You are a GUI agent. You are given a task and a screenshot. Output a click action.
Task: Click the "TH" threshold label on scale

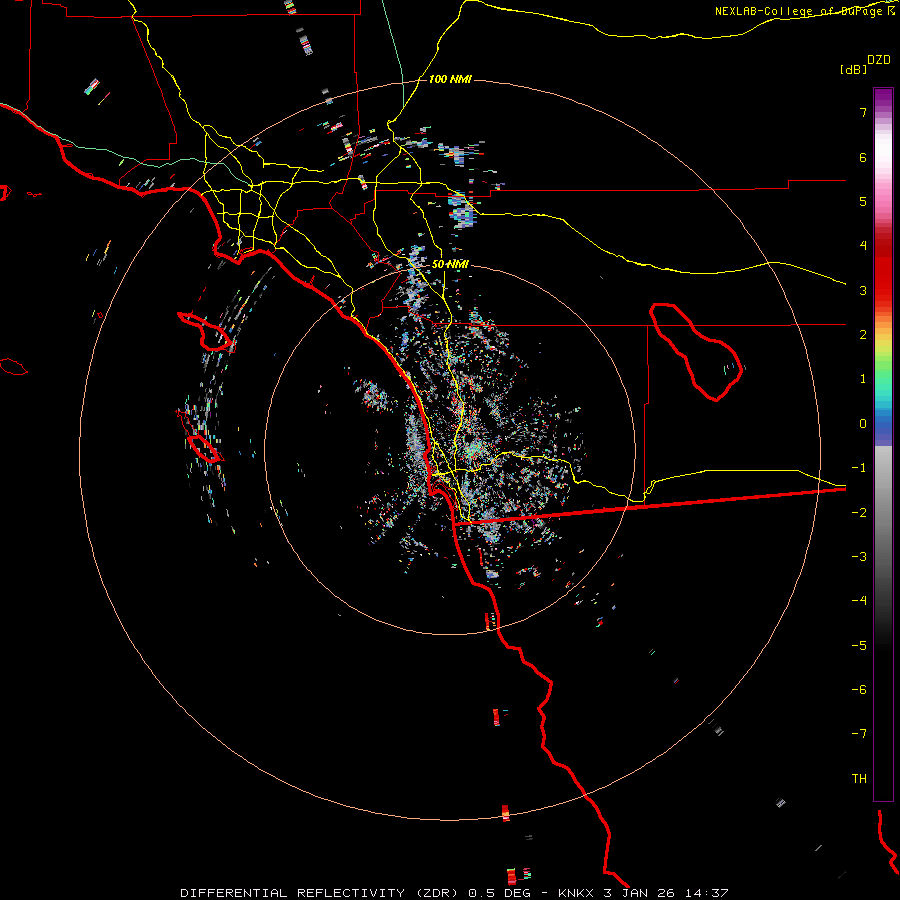859,779
